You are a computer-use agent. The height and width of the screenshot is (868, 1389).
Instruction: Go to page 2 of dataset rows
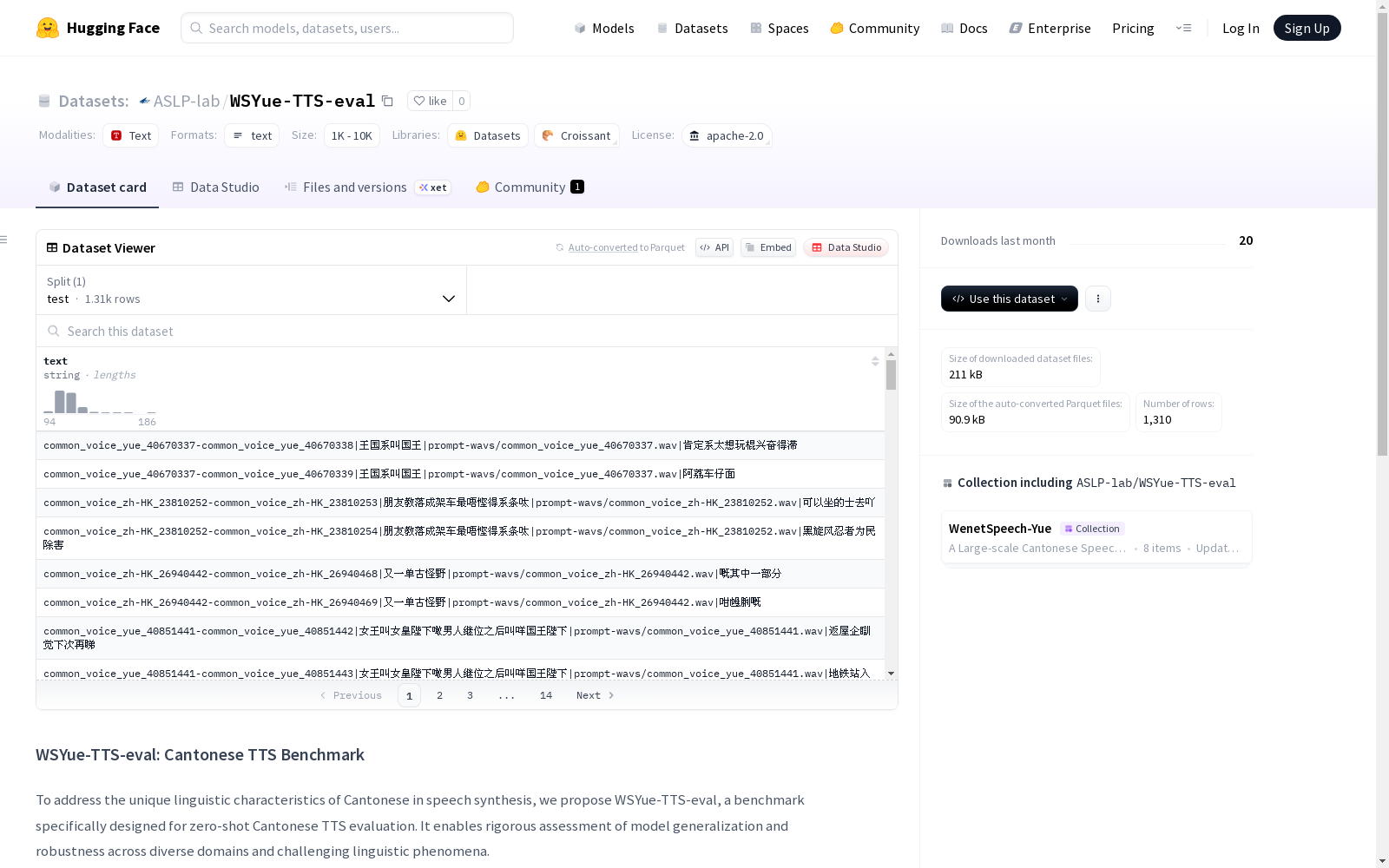click(440, 695)
